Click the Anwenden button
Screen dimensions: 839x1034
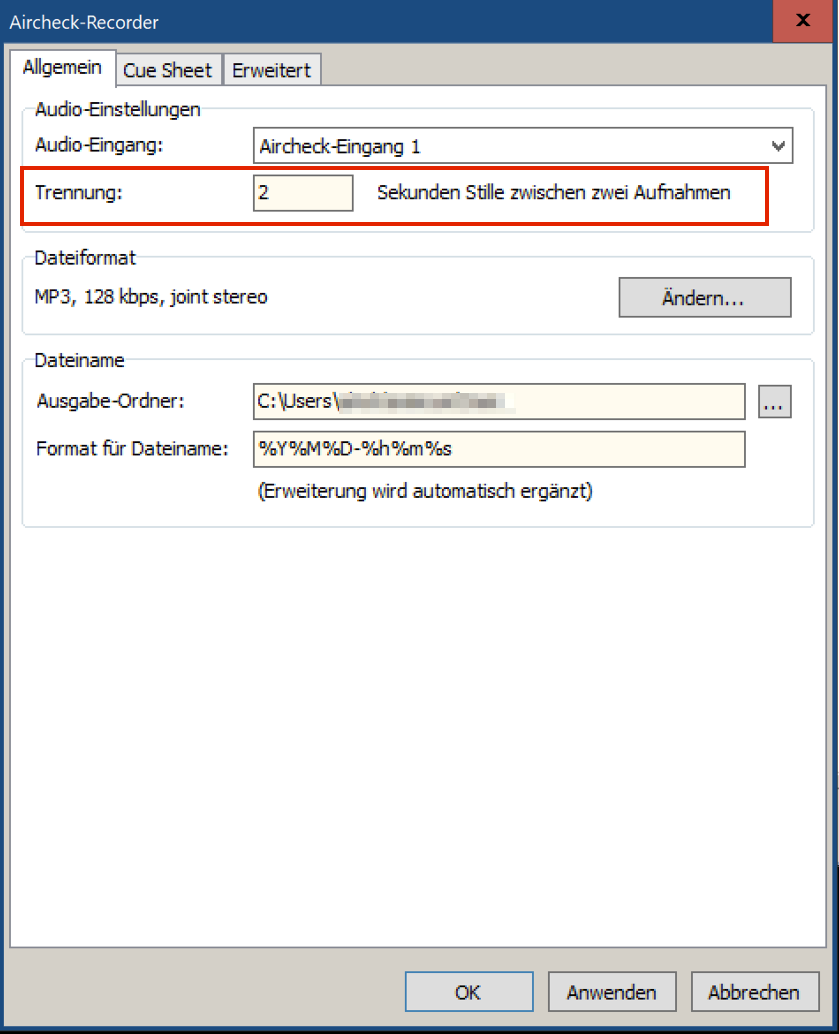point(611,992)
